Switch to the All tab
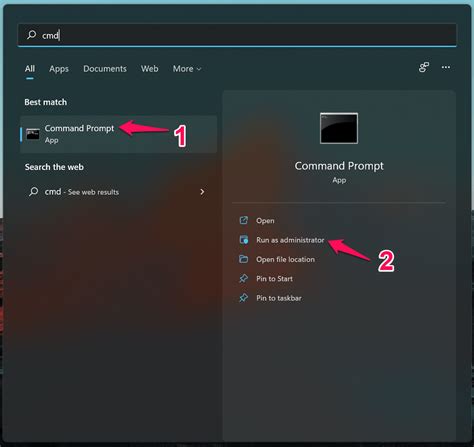The image size is (474, 447). click(x=30, y=69)
